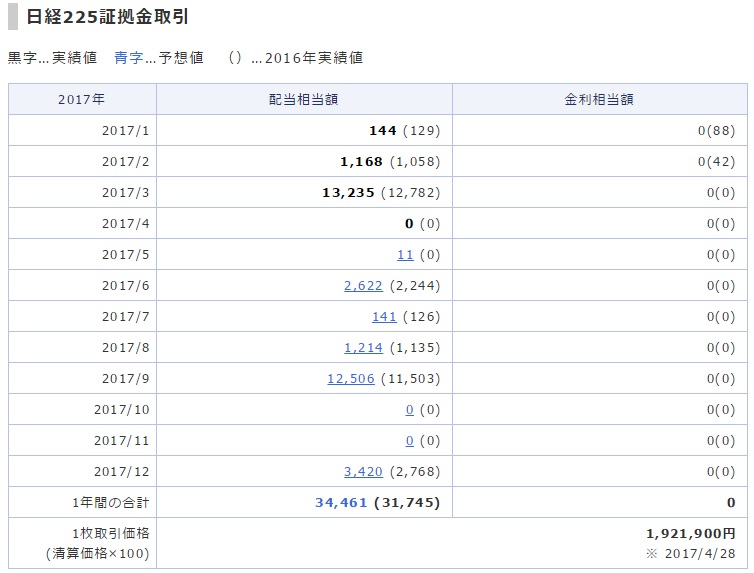Open the 2017/7 forecast link 141
This screenshot has height=573, width=754.
pyautogui.click(x=384, y=317)
